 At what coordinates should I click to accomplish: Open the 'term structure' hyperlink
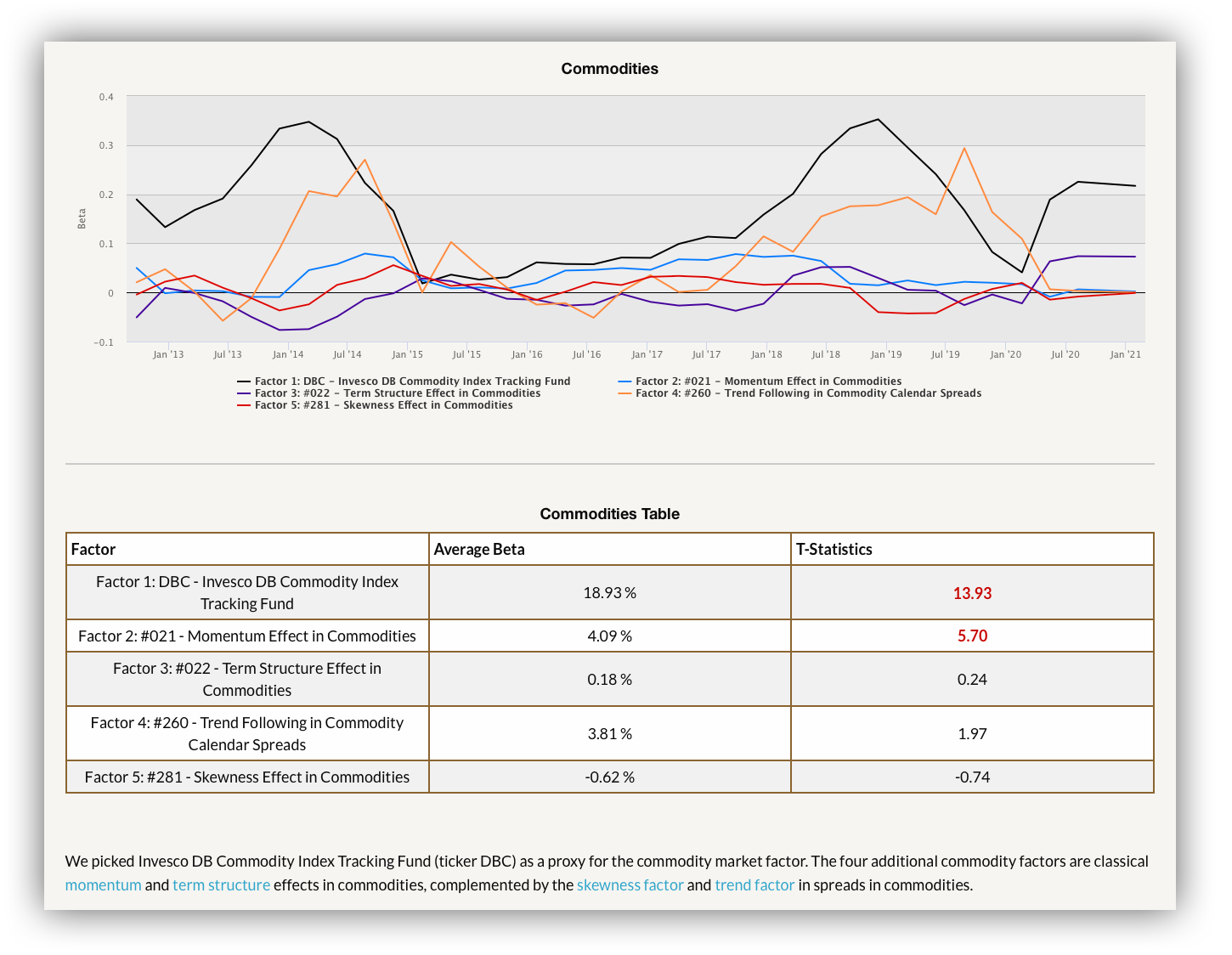222,885
